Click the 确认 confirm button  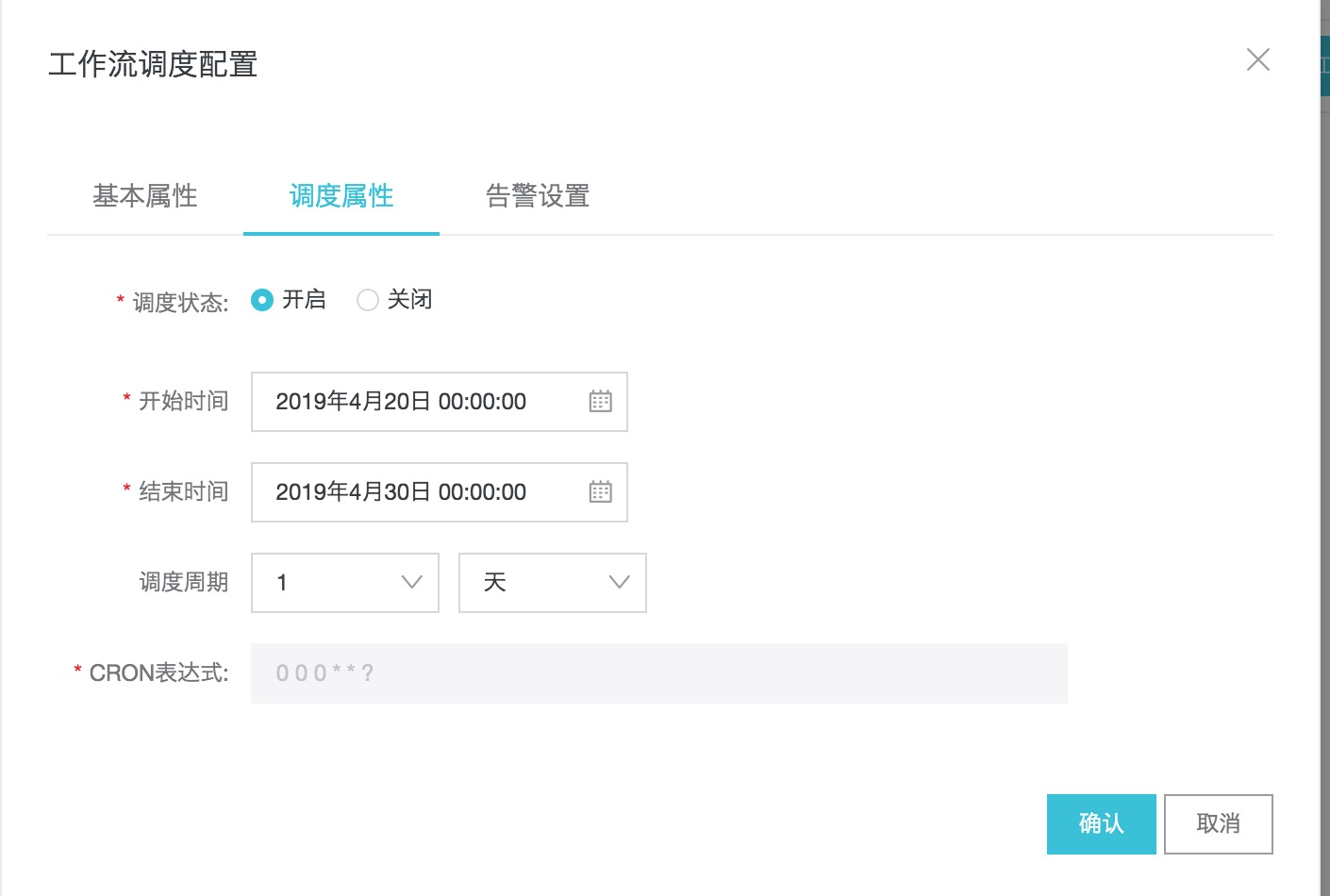click(1101, 823)
